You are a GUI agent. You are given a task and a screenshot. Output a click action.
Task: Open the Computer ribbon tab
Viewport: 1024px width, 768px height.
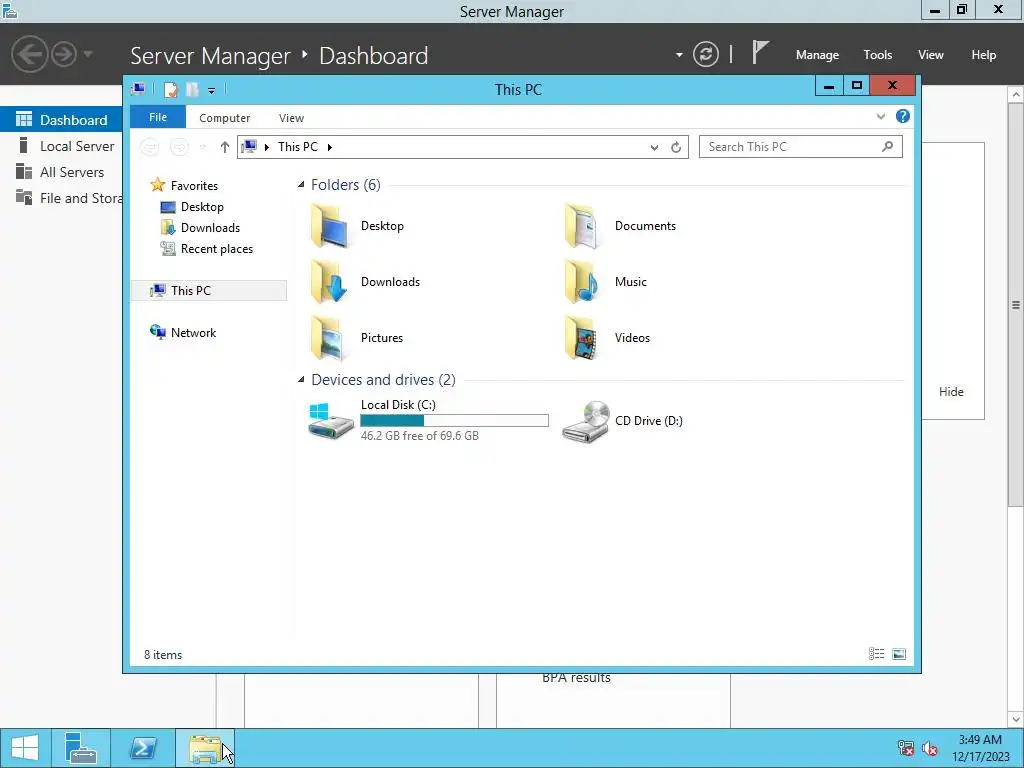(225, 118)
